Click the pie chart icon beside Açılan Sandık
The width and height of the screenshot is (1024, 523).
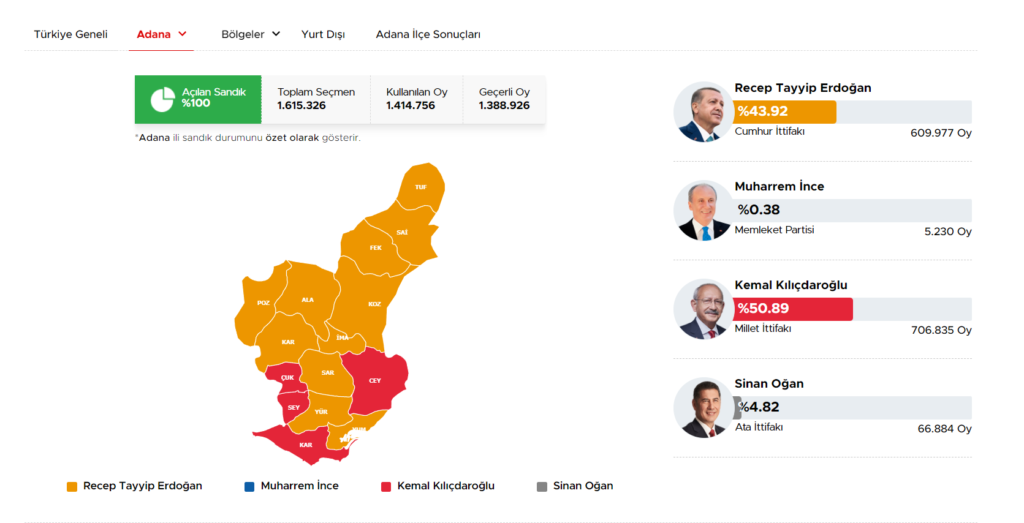pyautogui.click(x=163, y=99)
